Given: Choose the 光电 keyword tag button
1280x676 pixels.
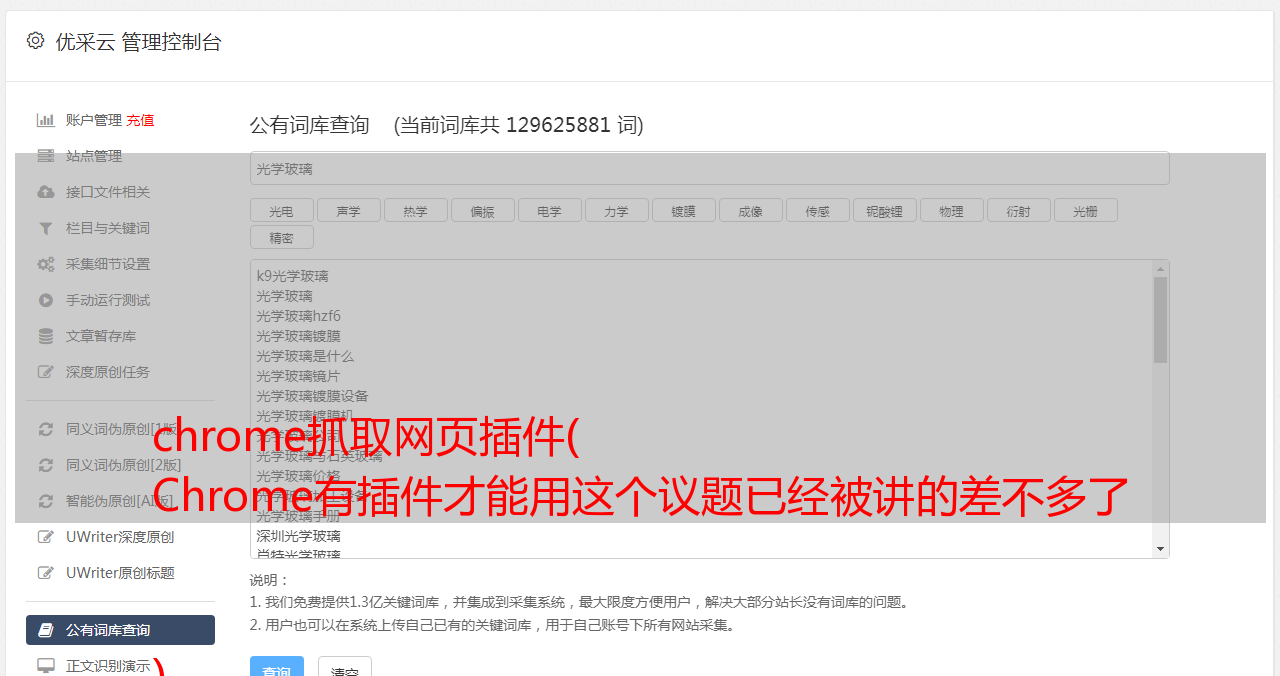Looking at the screenshot, I should pyautogui.click(x=282, y=210).
